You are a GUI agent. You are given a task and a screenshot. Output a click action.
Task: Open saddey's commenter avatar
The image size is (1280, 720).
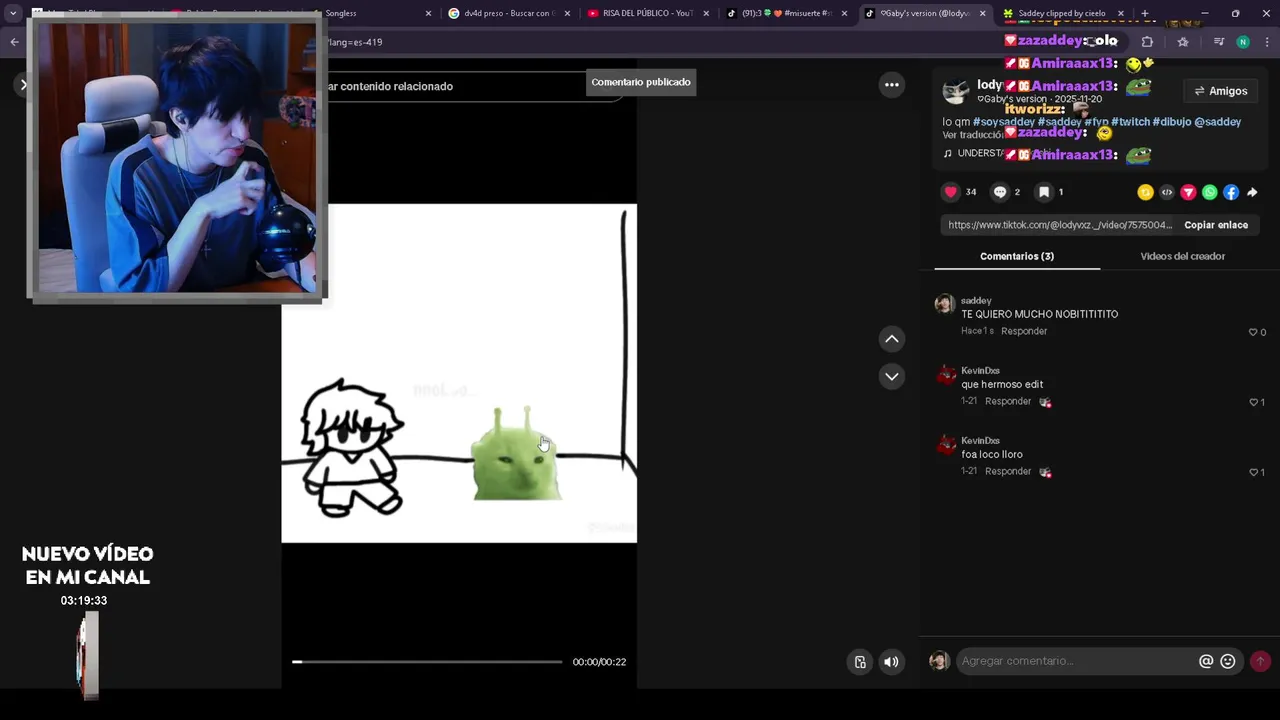(x=945, y=304)
